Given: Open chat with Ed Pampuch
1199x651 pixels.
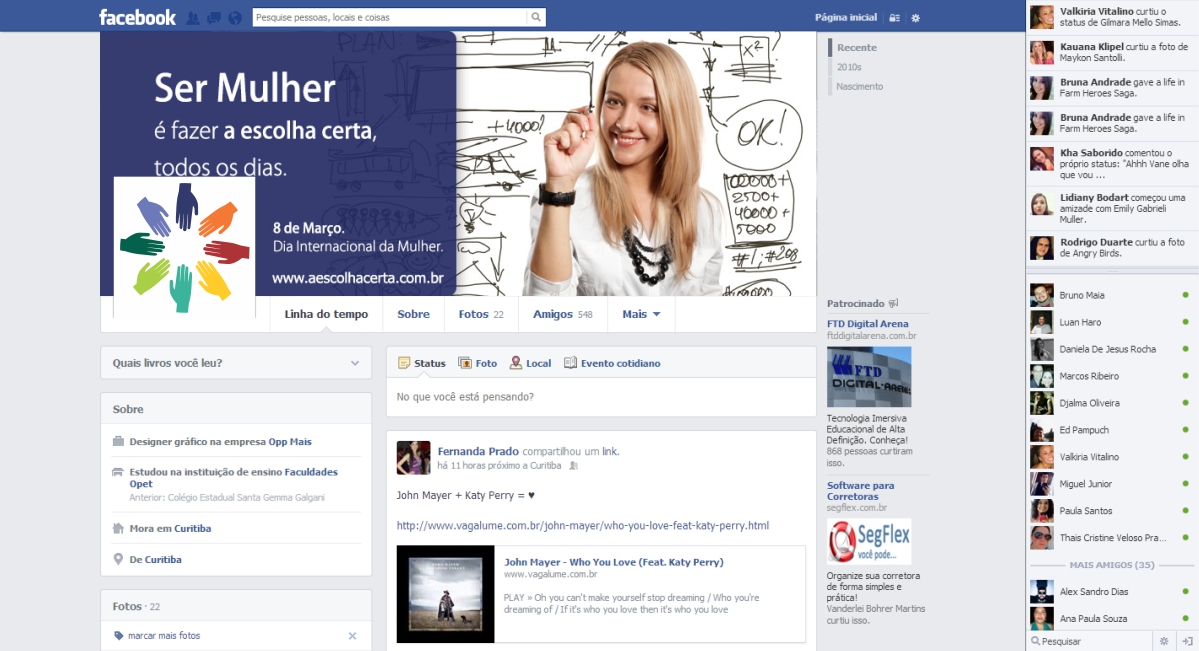Looking at the screenshot, I should (1112, 430).
